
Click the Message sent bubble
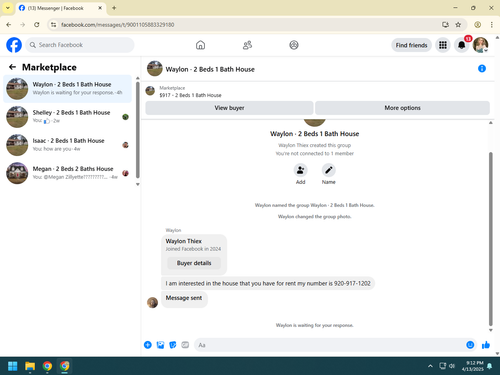[x=184, y=298]
